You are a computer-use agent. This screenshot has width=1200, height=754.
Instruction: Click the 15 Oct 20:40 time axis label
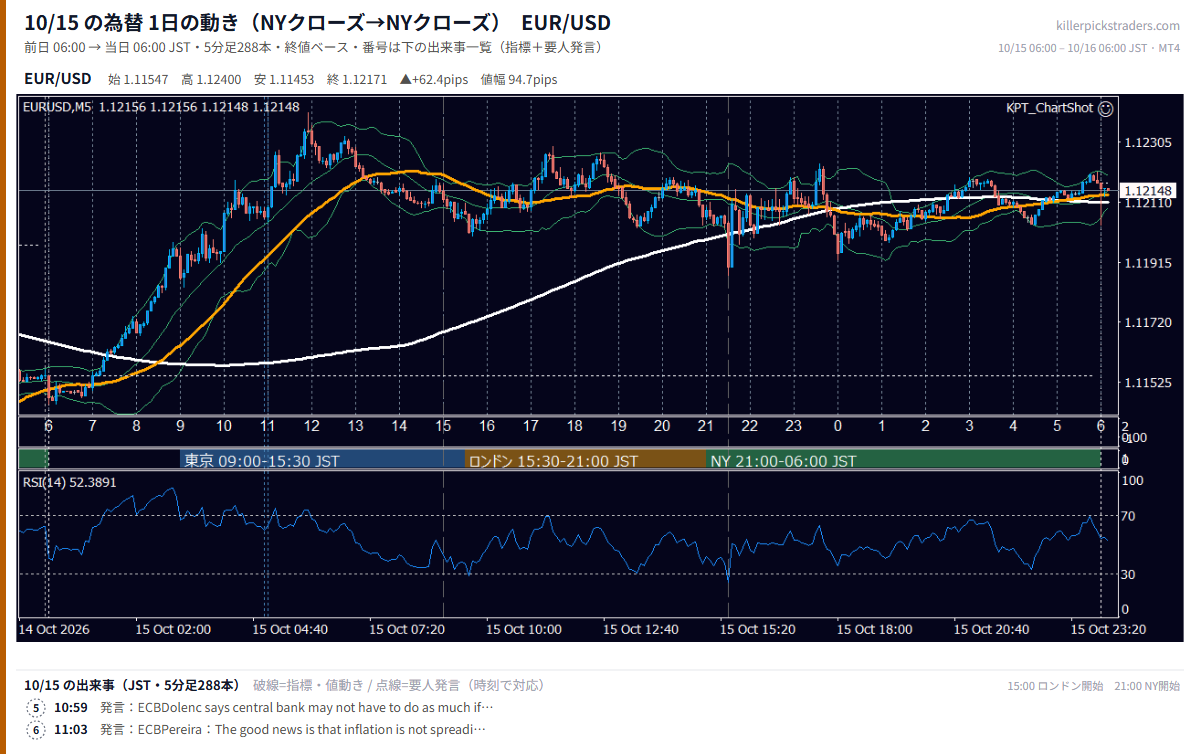[992, 629]
